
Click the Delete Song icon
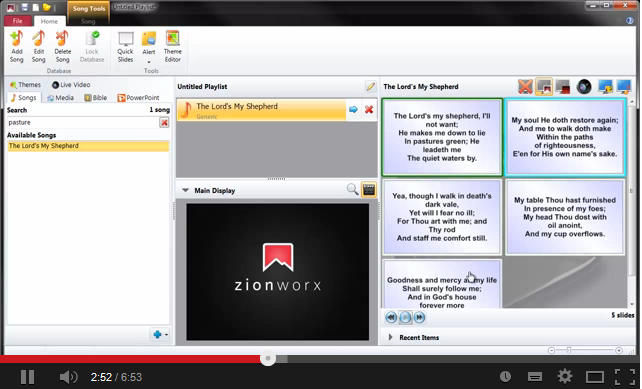(63, 47)
